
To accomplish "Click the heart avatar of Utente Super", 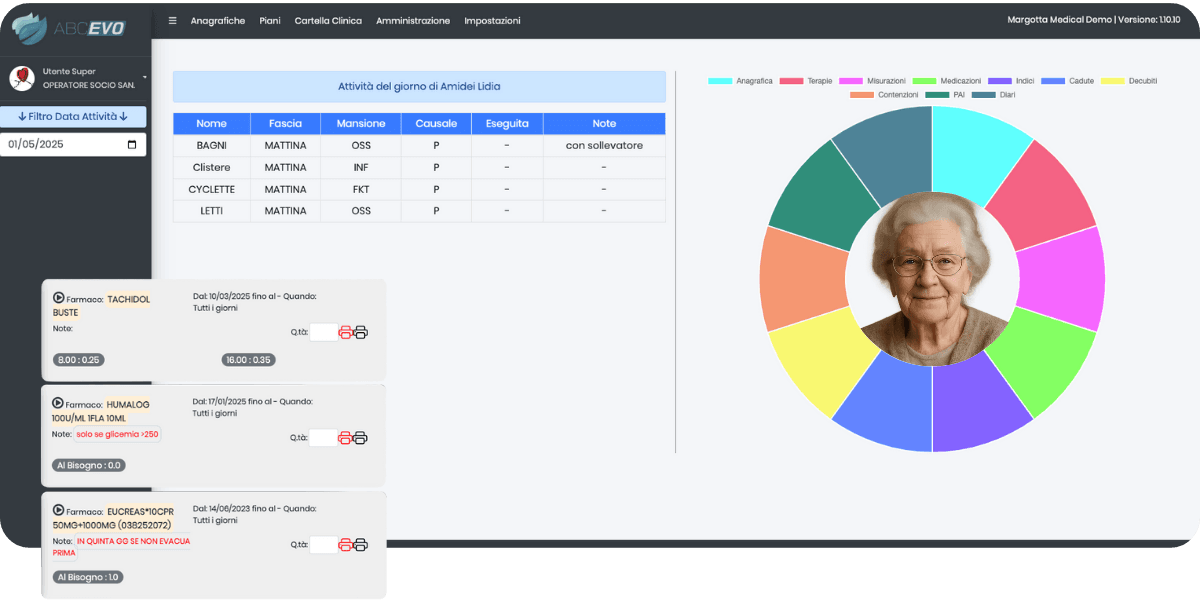I will [x=22, y=78].
